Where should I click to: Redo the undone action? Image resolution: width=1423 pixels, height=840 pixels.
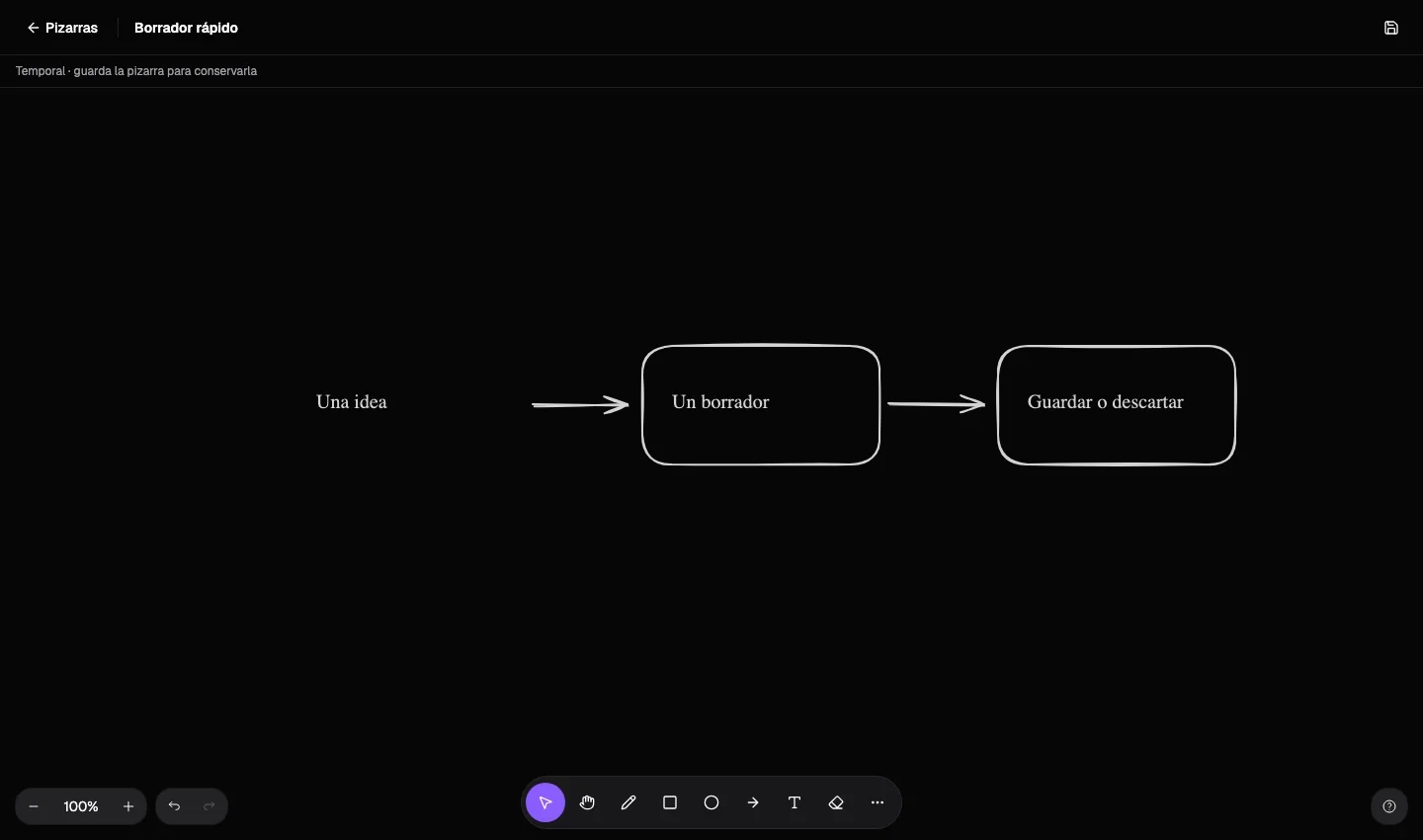pos(209,806)
